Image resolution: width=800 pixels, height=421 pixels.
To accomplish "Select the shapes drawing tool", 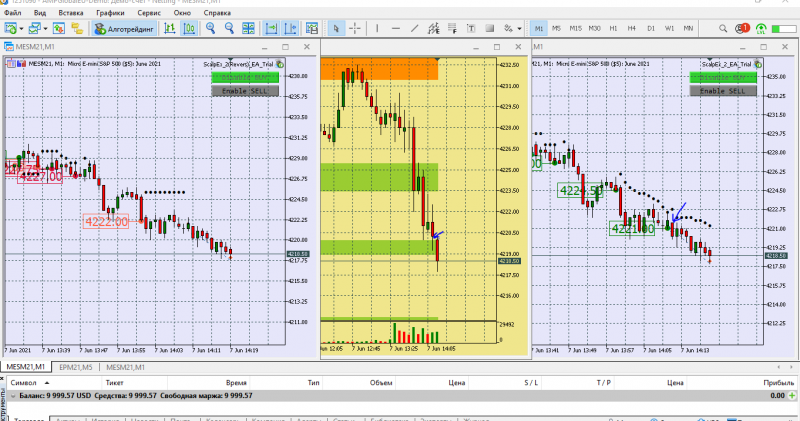I will 490,29.
